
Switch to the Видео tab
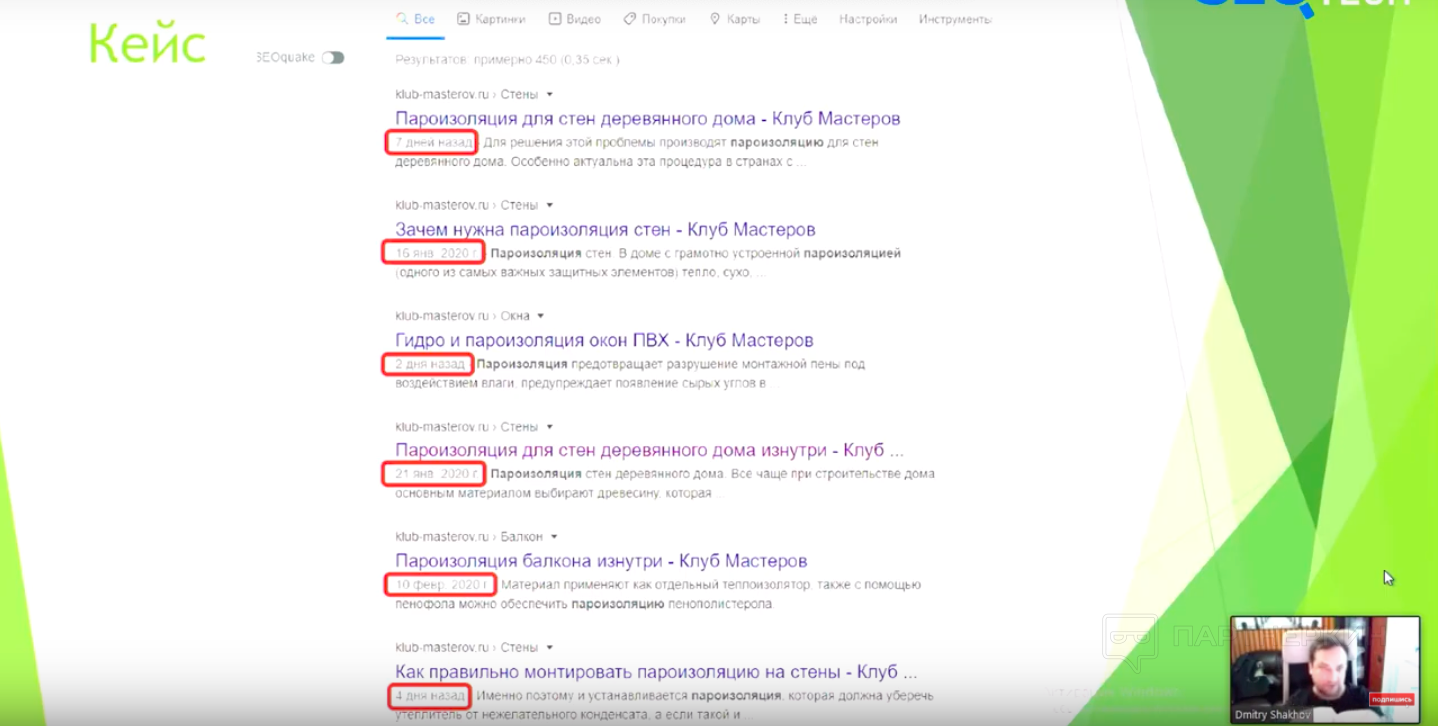(x=575, y=19)
